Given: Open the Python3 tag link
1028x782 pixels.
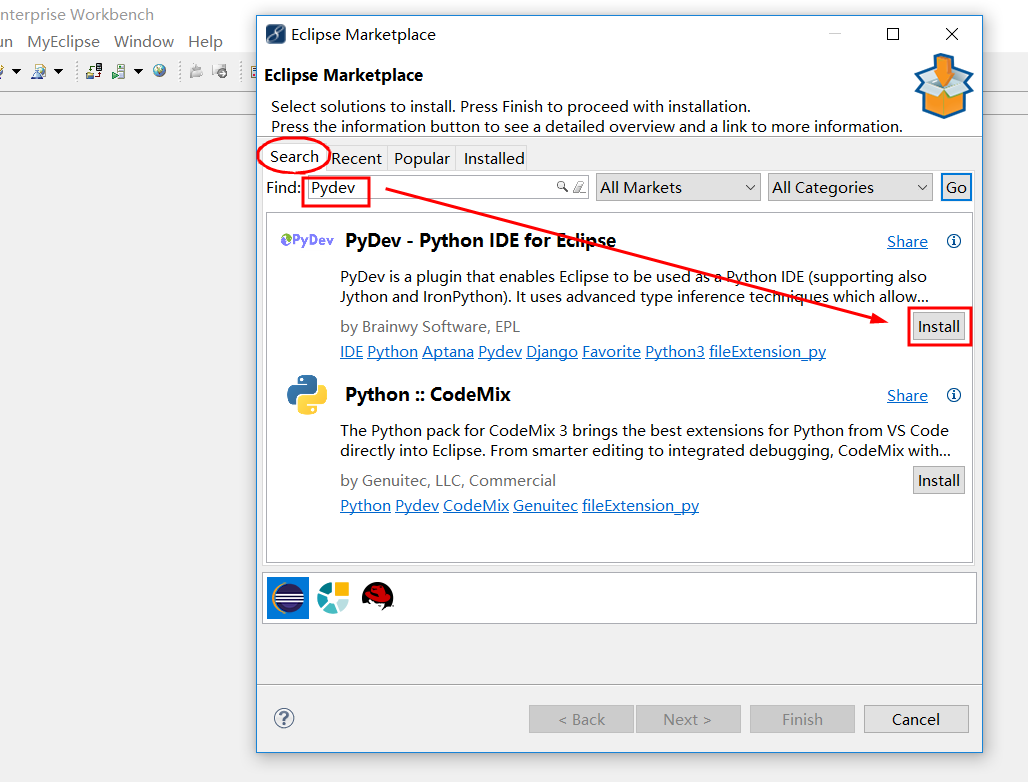Looking at the screenshot, I should 675,352.
